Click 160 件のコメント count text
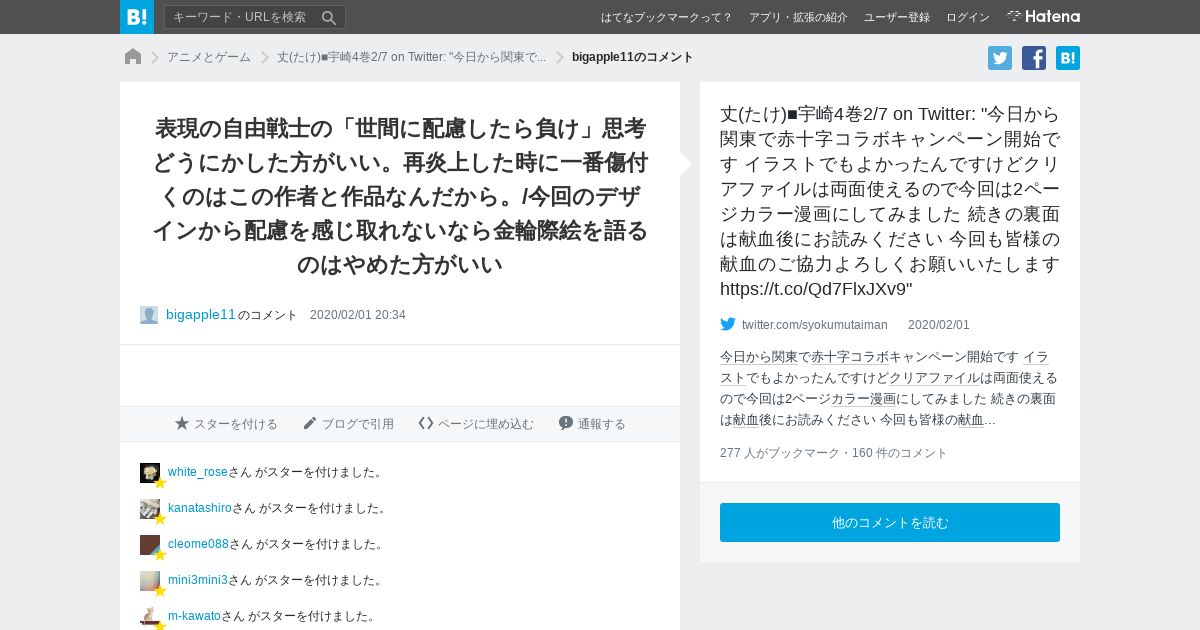1200x630 pixels. [899, 453]
